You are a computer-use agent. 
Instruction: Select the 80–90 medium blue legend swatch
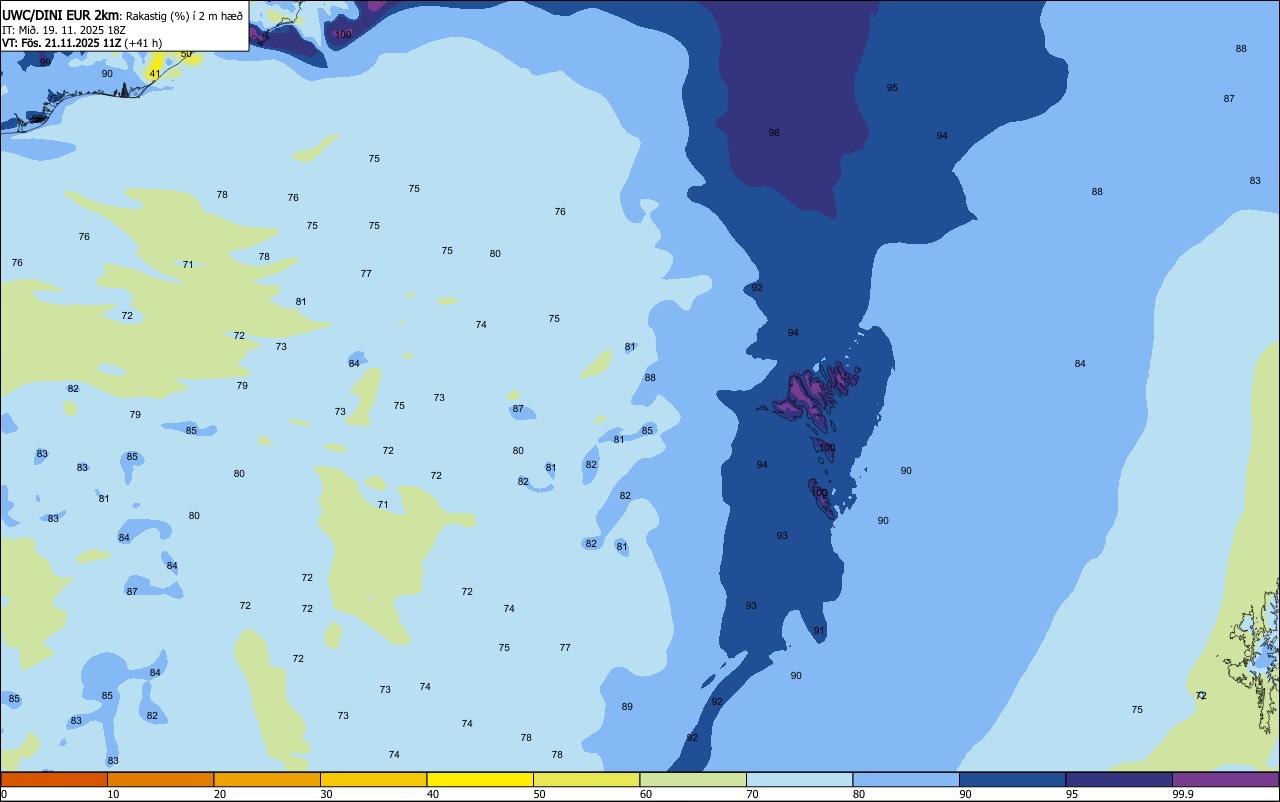906,779
